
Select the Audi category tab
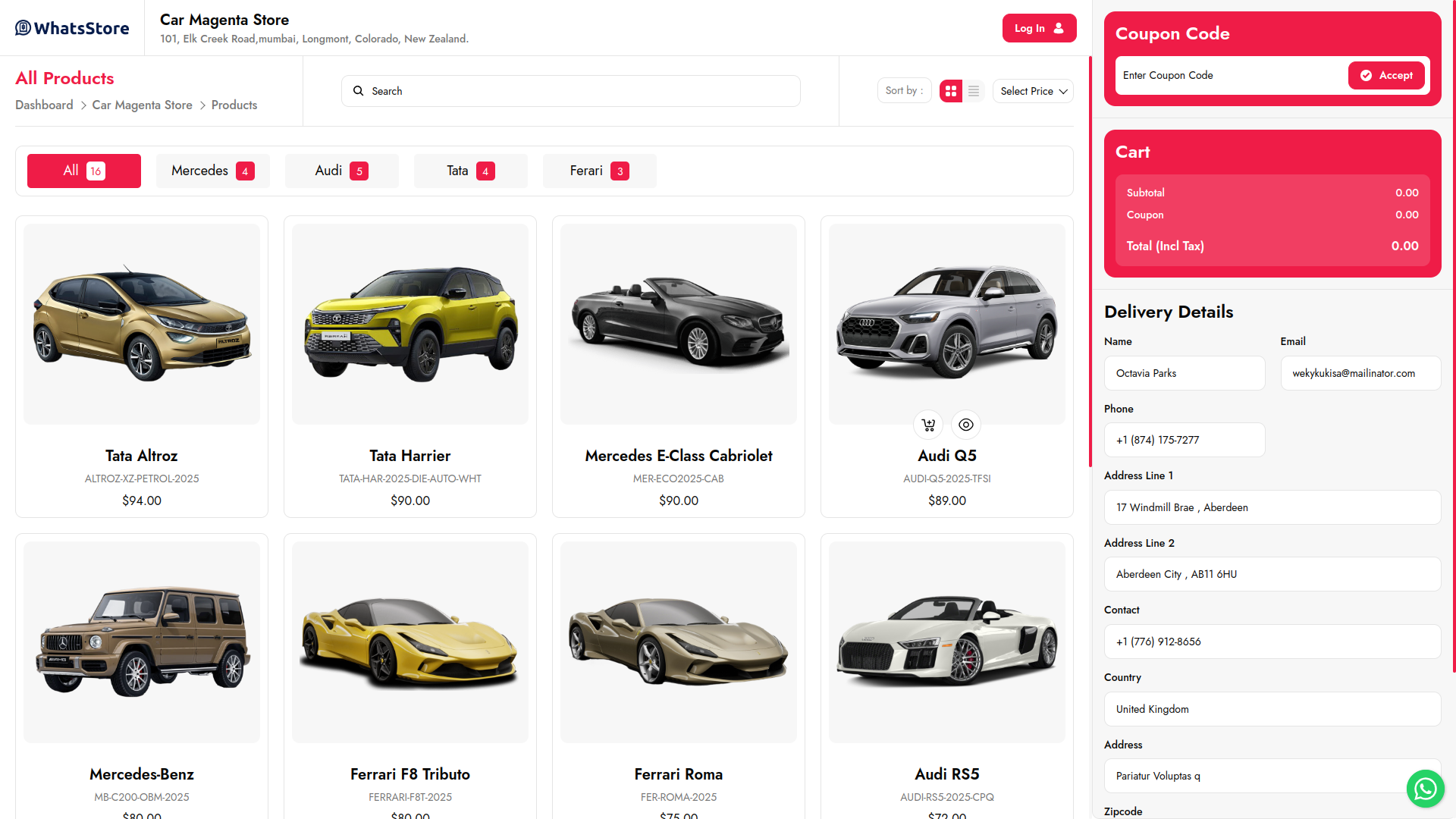tap(341, 171)
